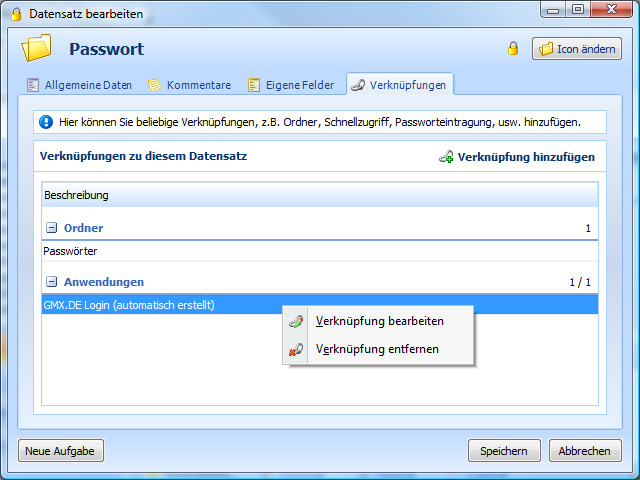The image size is (640, 480).
Task: Go to the Eigene Felder tab
Action: click(x=292, y=85)
